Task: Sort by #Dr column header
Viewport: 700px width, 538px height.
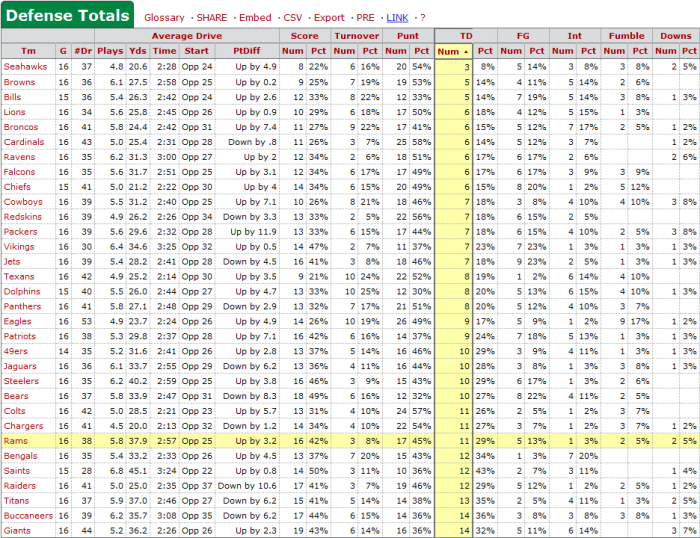Action: (x=83, y=51)
